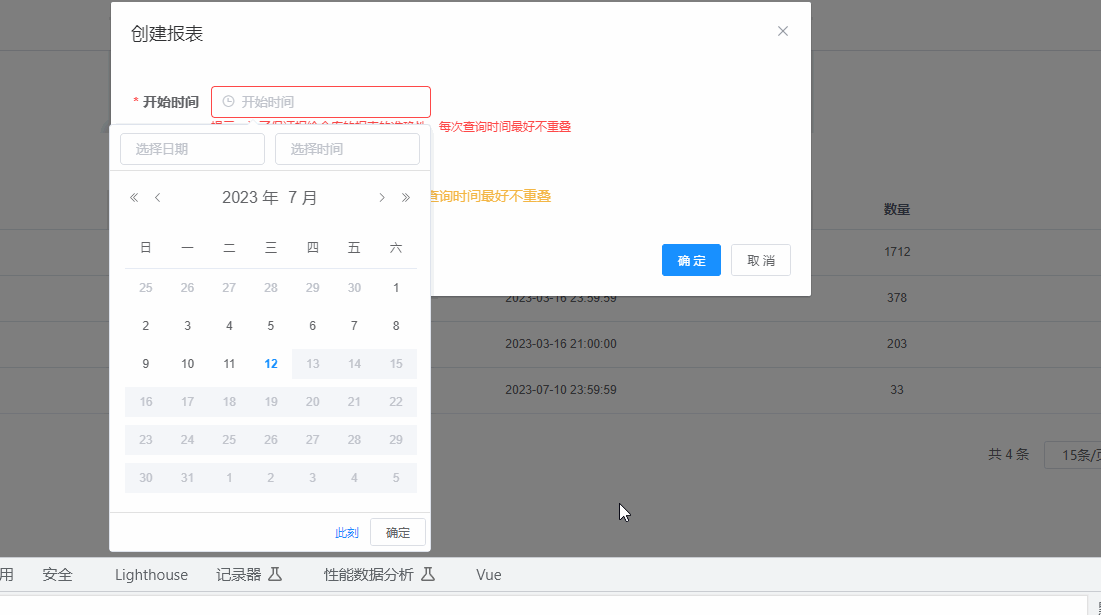The image size is (1101, 615).
Task: Select today's date July 12
Action: (271, 364)
